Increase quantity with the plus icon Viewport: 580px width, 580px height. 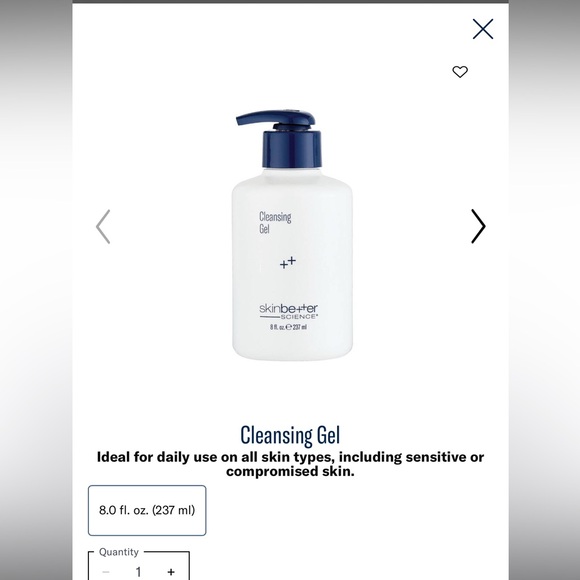pyautogui.click(x=171, y=572)
